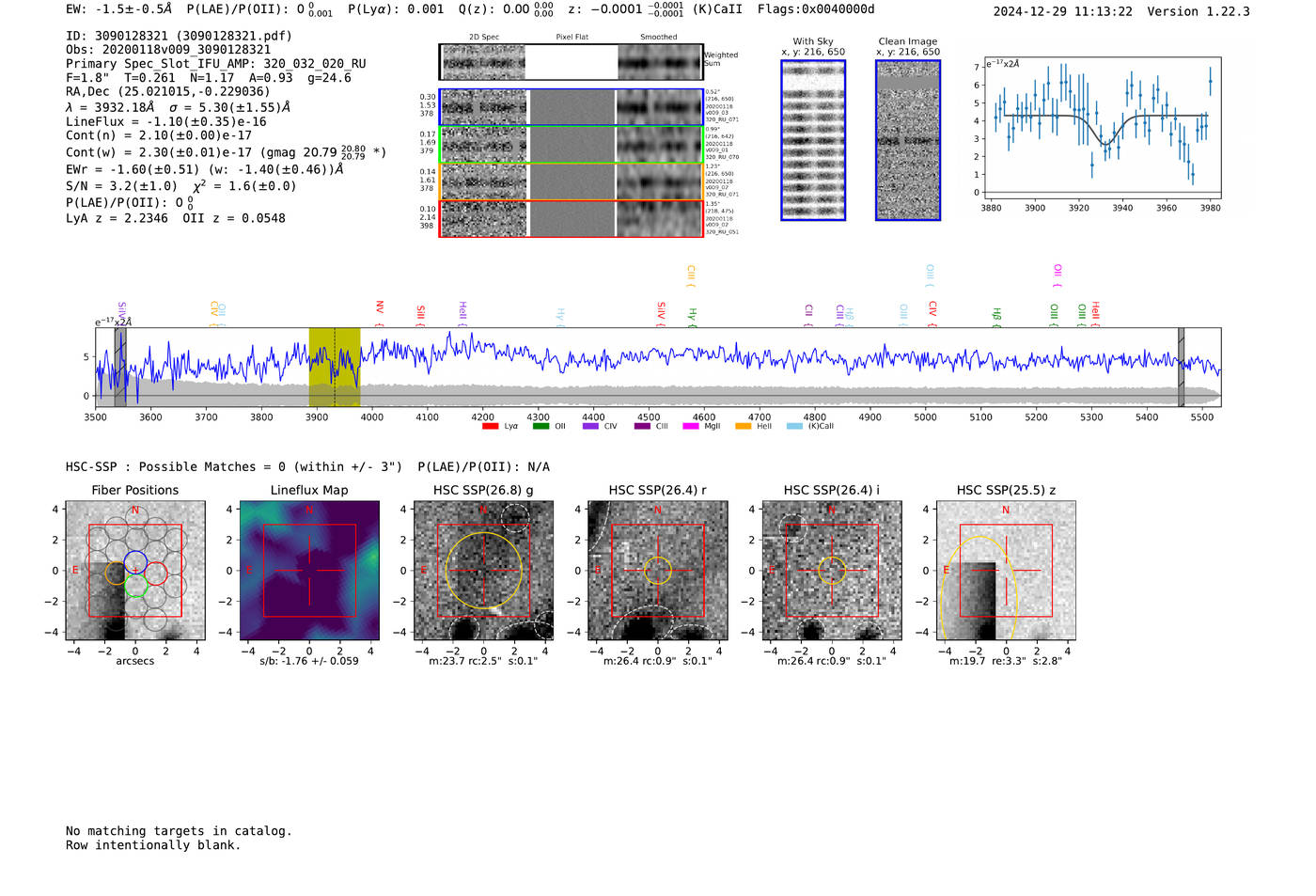Click the red NV line label
Image resolution: width=1316 pixels, height=896 pixels.
pos(380,313)
